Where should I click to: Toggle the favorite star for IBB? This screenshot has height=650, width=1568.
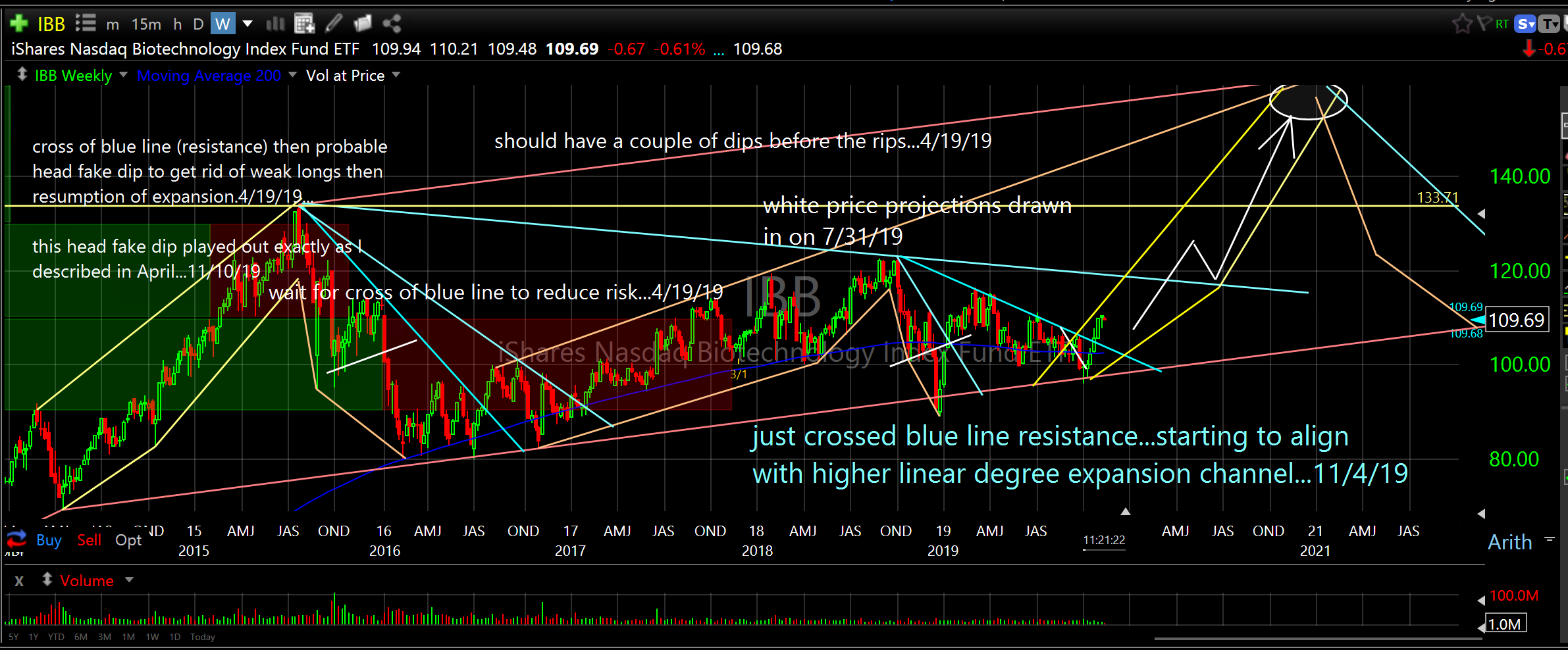1461,24
